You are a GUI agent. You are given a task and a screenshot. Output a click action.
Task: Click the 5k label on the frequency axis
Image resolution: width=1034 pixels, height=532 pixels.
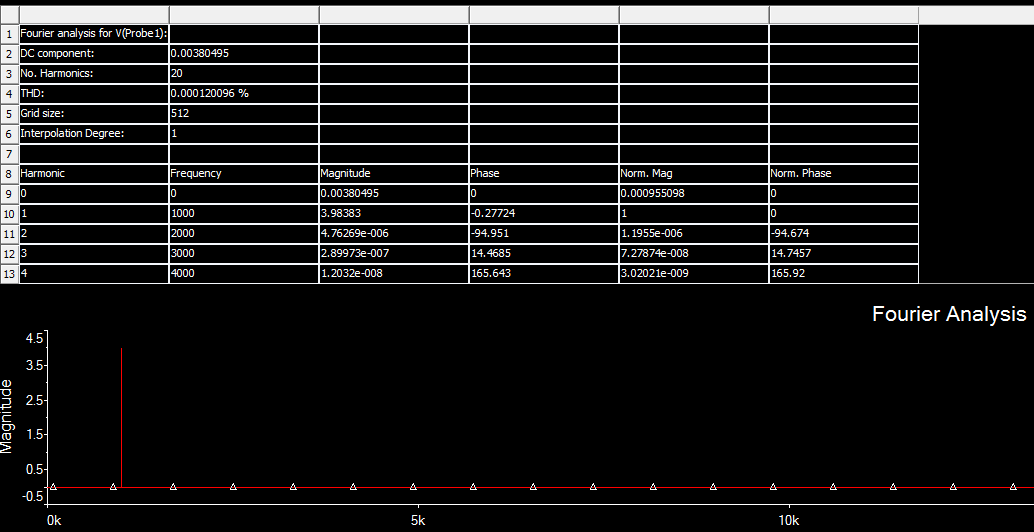click(418, 520)
